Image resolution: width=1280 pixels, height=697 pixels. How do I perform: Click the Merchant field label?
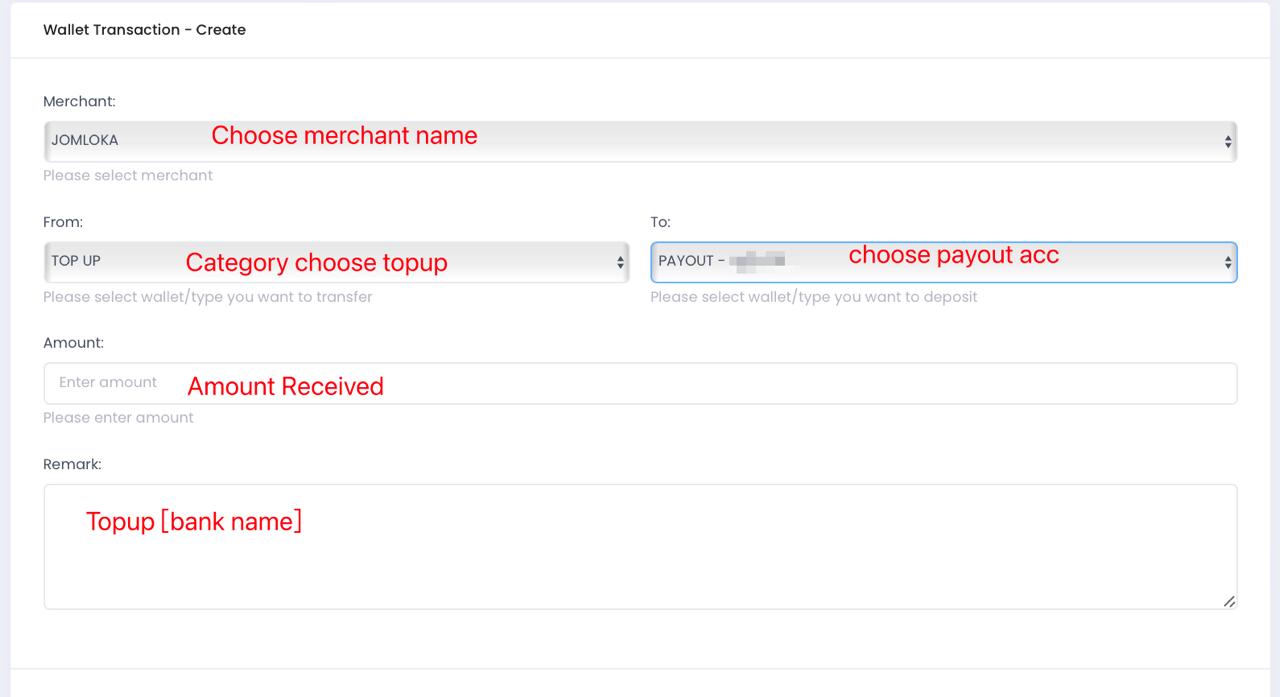click(x=79, y=101)
